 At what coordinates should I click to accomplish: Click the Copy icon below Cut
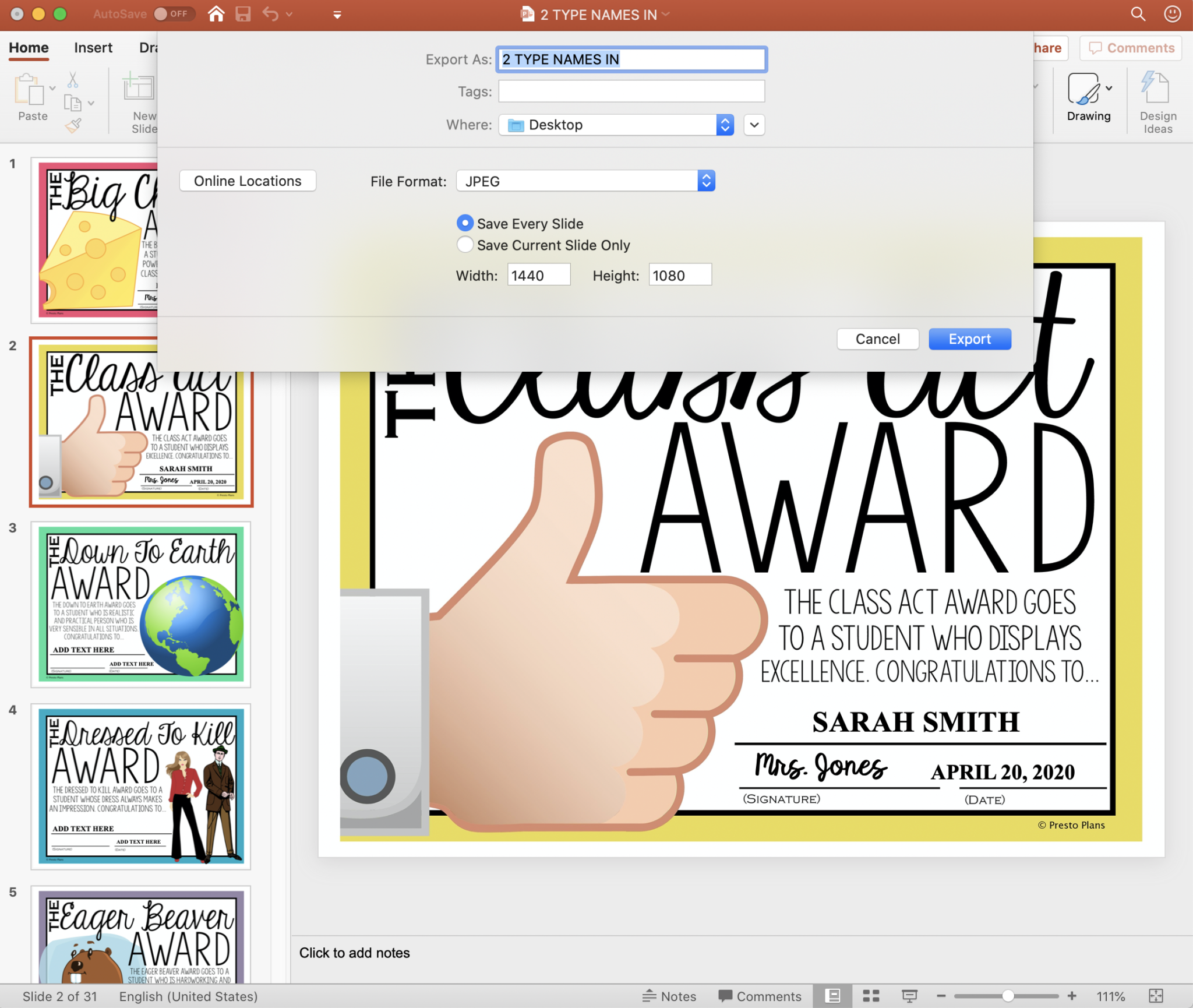click(74, 103)
